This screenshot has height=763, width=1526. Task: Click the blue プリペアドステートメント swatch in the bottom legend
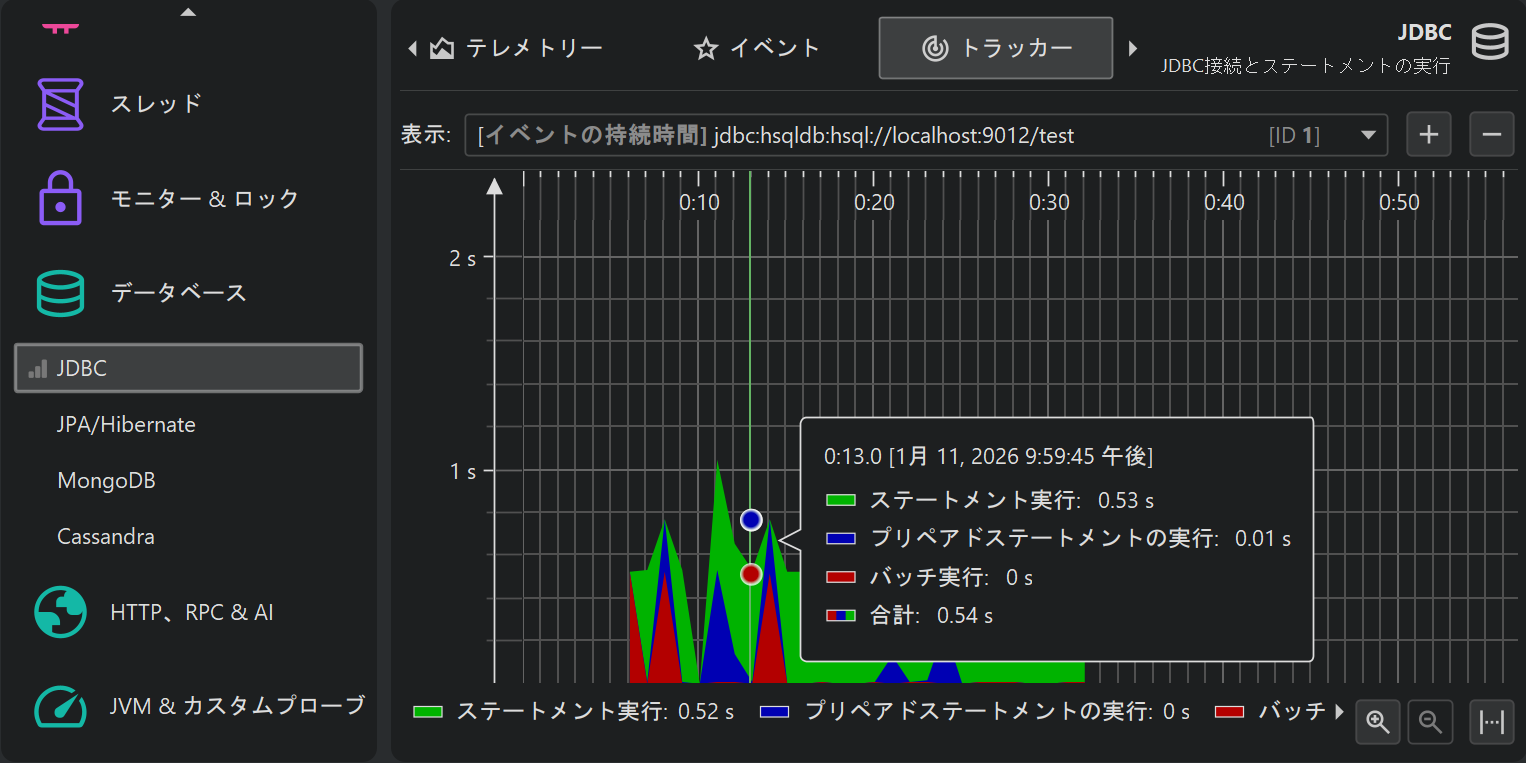776,712
